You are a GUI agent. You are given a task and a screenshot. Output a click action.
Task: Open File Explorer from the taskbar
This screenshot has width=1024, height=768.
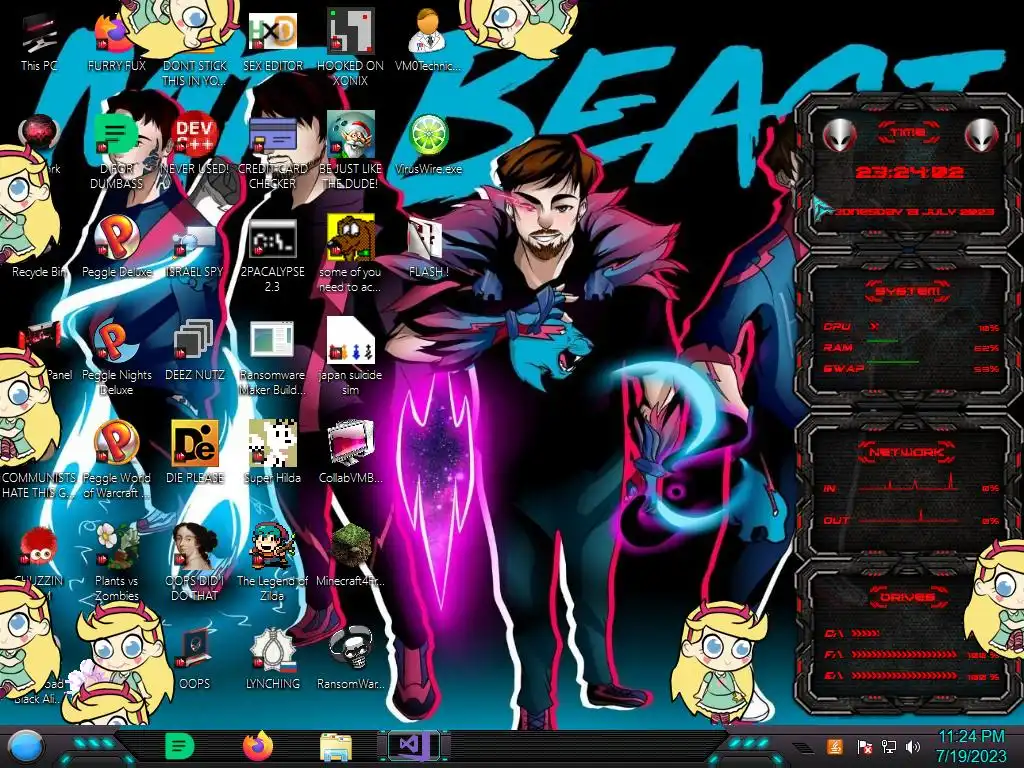coord(336,747)
